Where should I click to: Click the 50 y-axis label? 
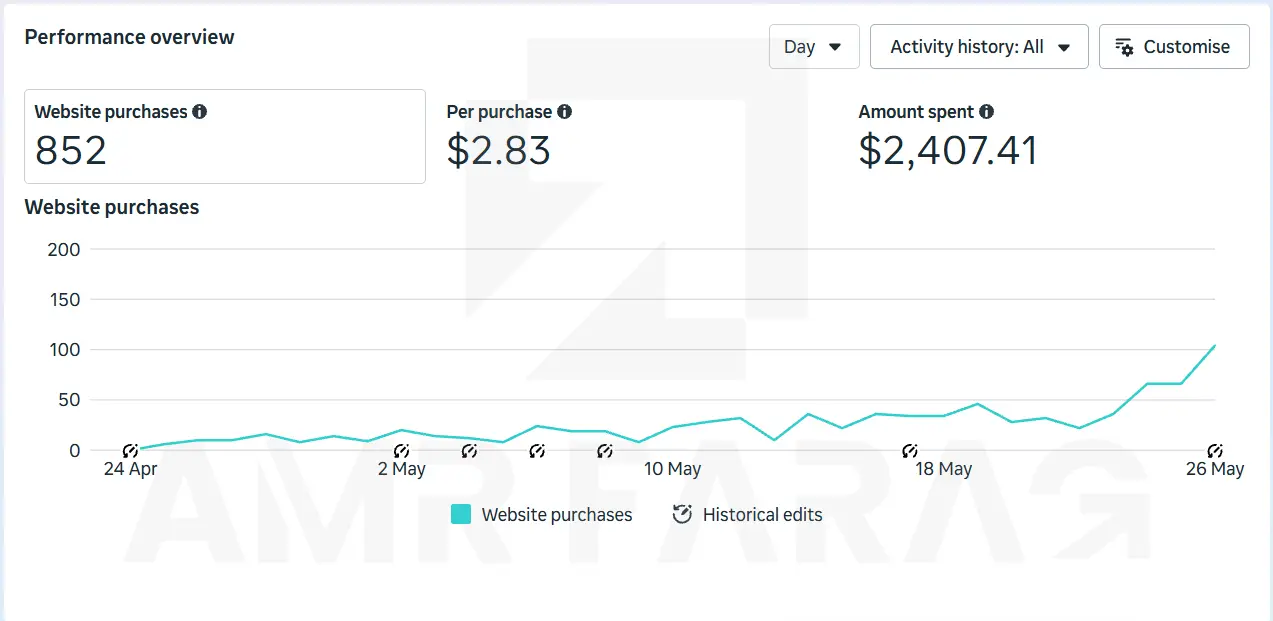(68, 400)
